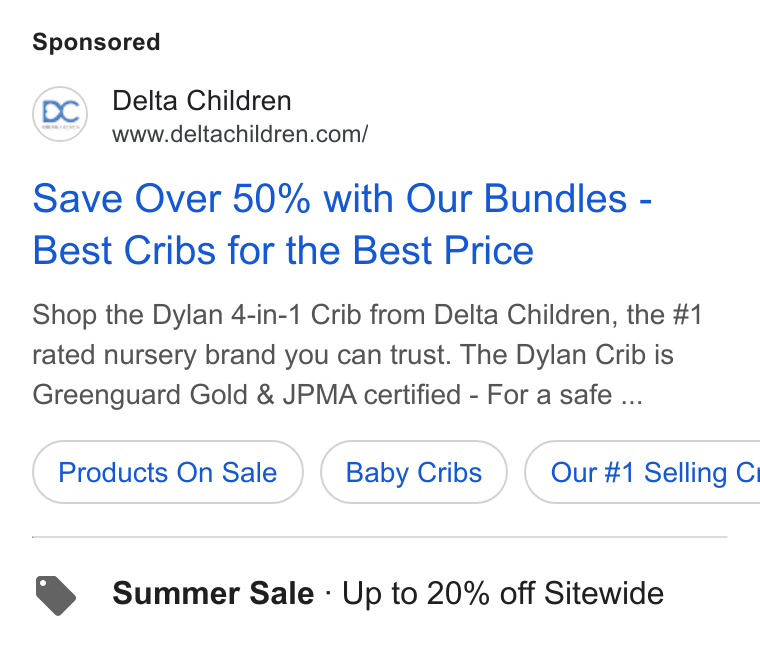Click the 50% text in the headline

pyautogui.click(x=271, y=198)
